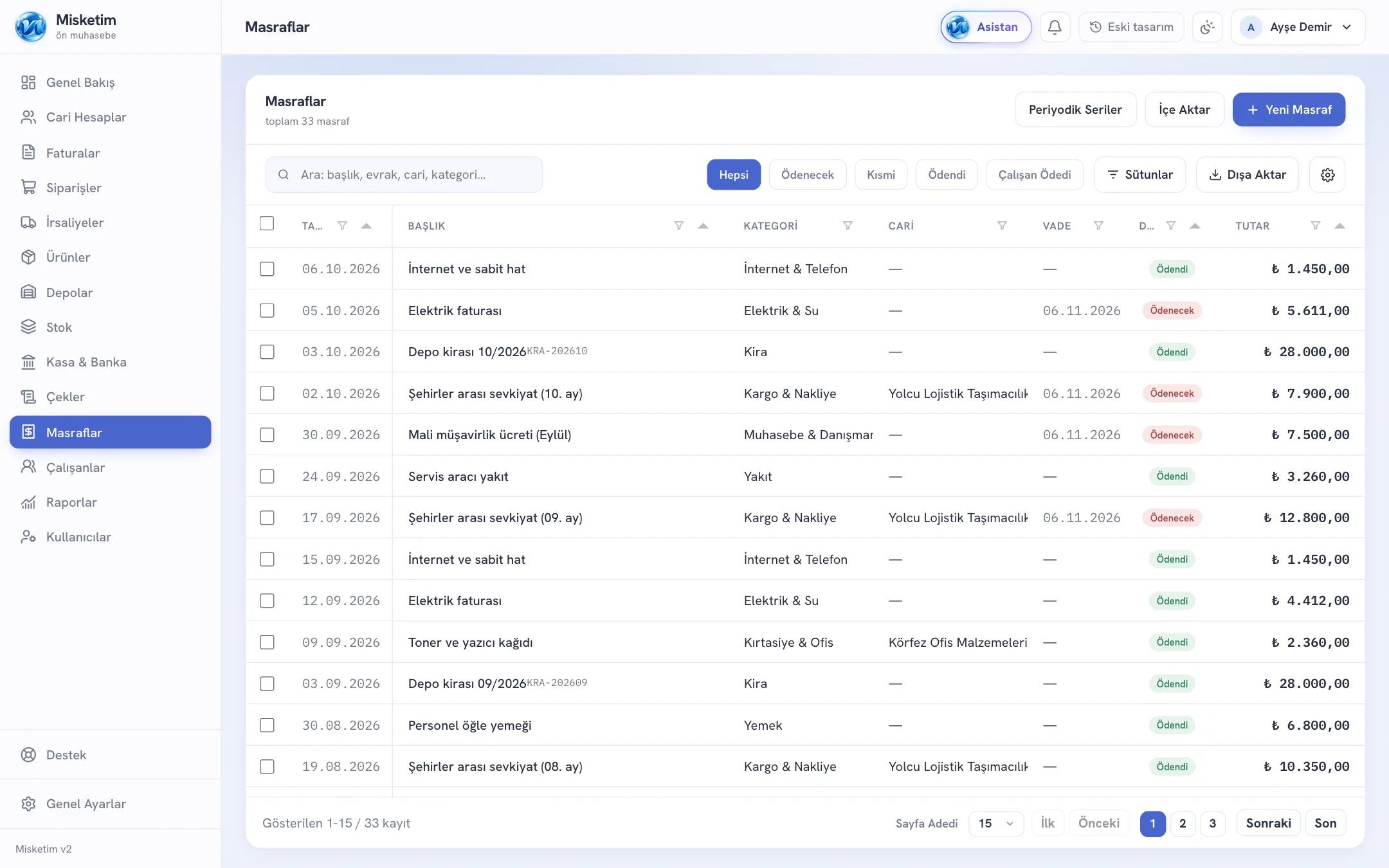Open notifications bell icon

[x=1055, y=27]
